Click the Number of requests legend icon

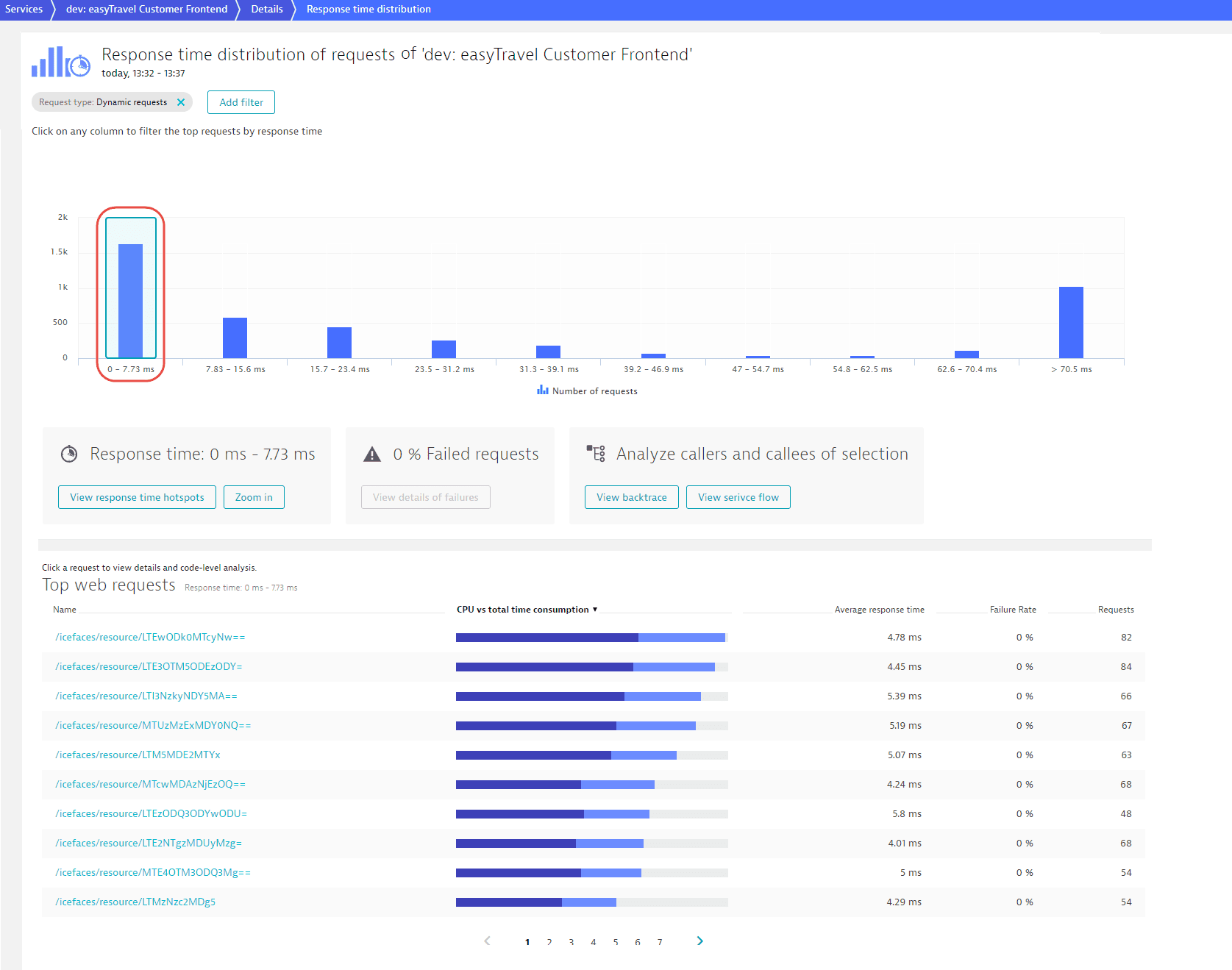pyautogui.click(x=543, y=390)
